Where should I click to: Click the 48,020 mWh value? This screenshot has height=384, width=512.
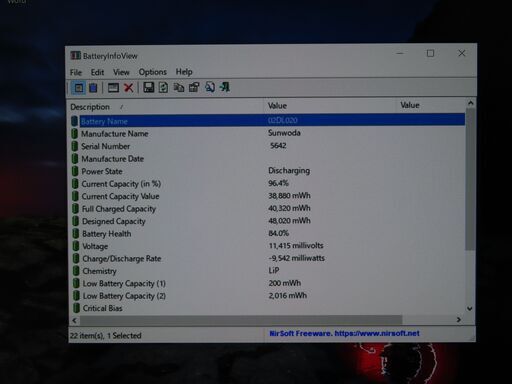[289, 221]
